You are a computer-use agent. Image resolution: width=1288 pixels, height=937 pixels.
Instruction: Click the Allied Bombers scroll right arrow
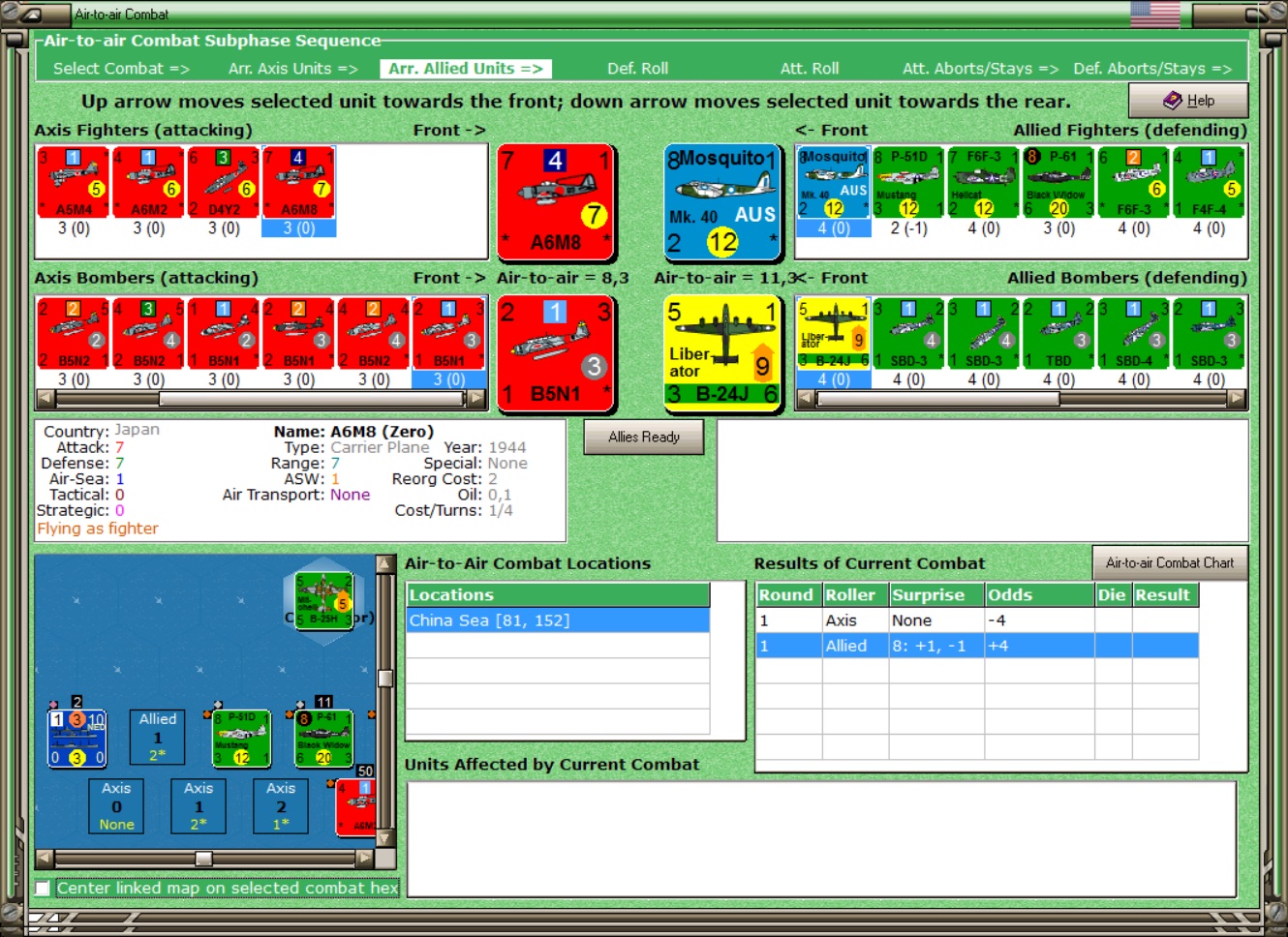pyautogui.click(x=1237, y=398)
